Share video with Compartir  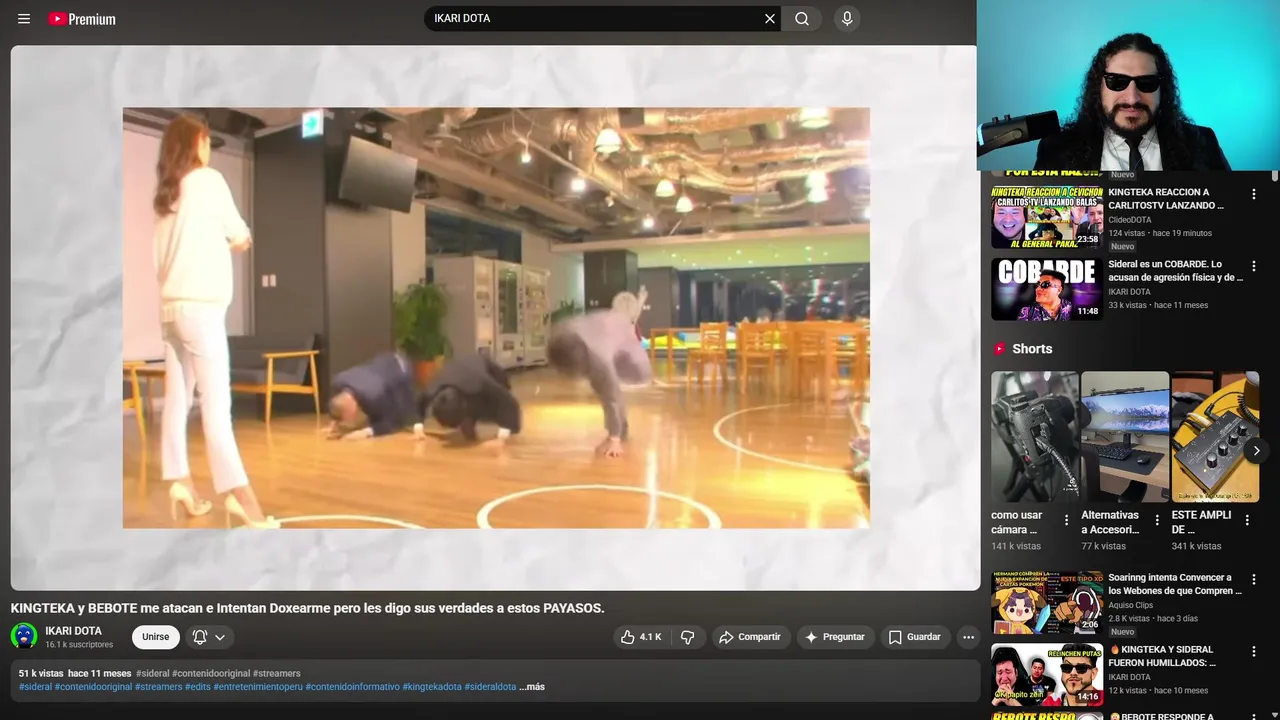[751, 637]
